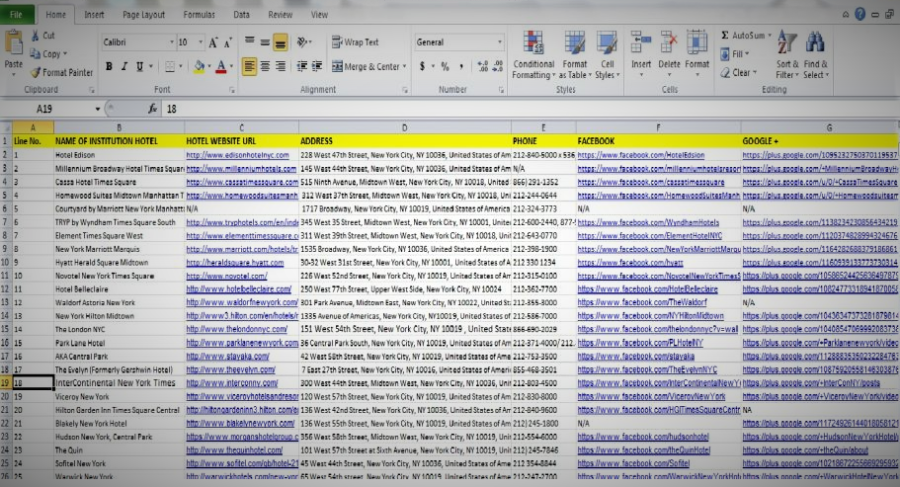Open the Help question mark icon

click(860, 14)
